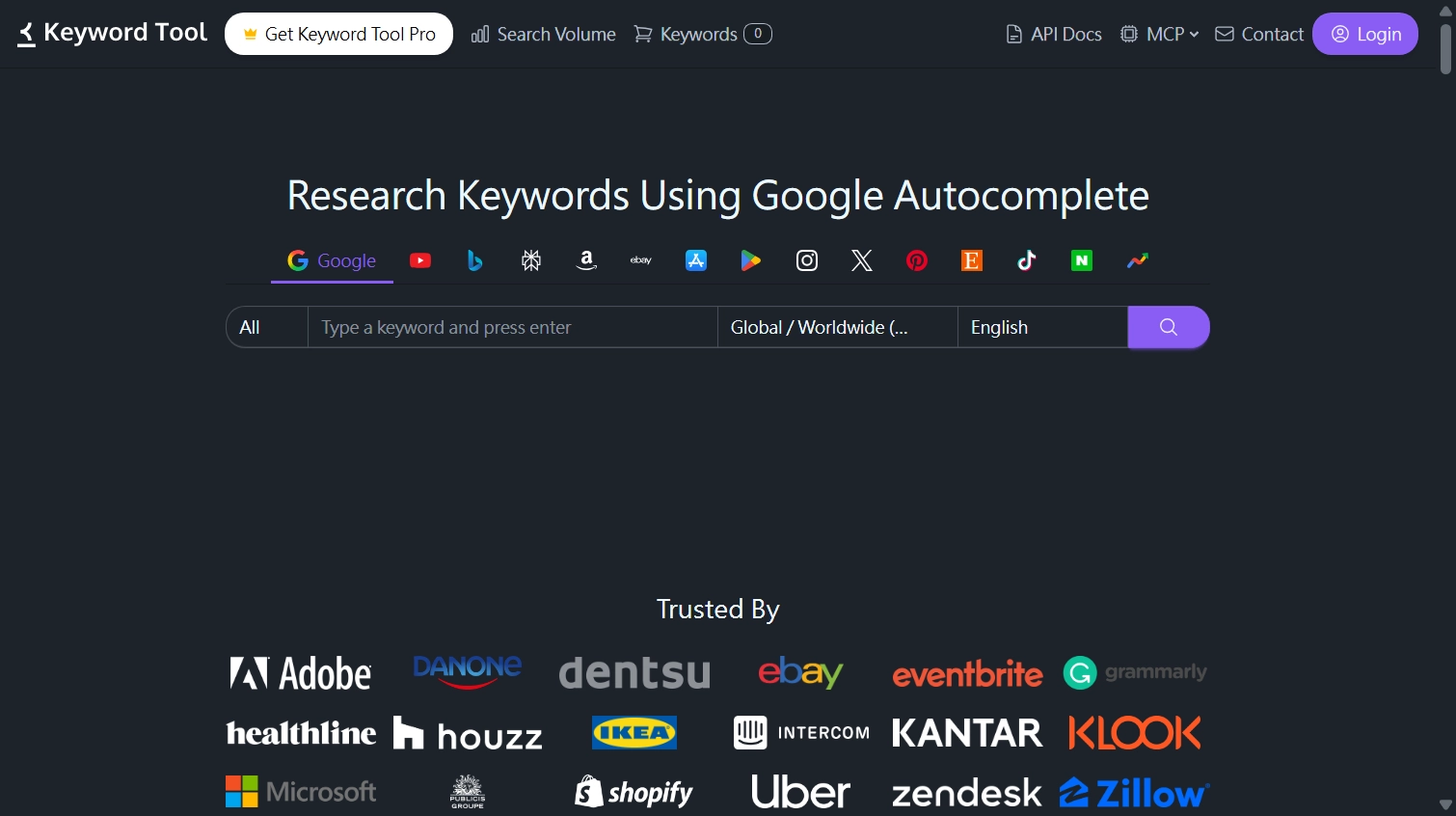Click the Zillow logo
1456x816 pixels.
point(1135,793)
